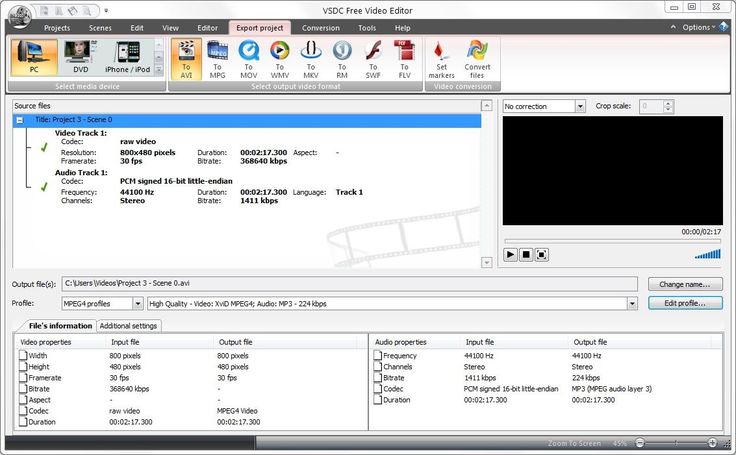Click the Change name... button
This screenshot has height=455, width=736.
coord(685,284)
